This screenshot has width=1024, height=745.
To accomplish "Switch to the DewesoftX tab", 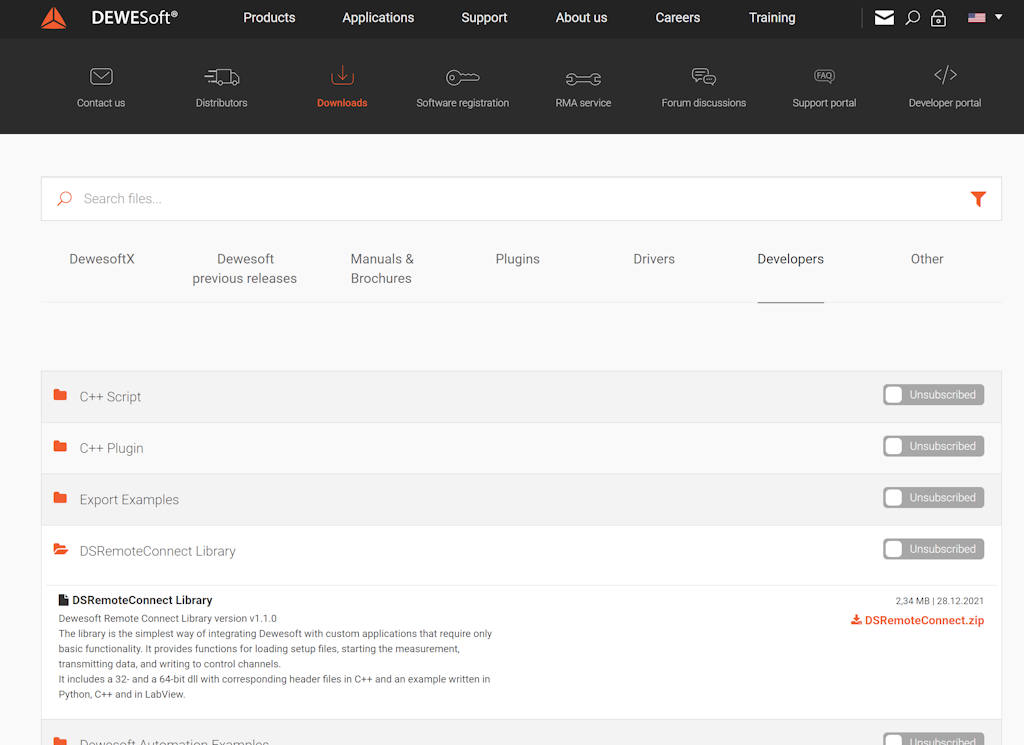I will pos(102,259).
